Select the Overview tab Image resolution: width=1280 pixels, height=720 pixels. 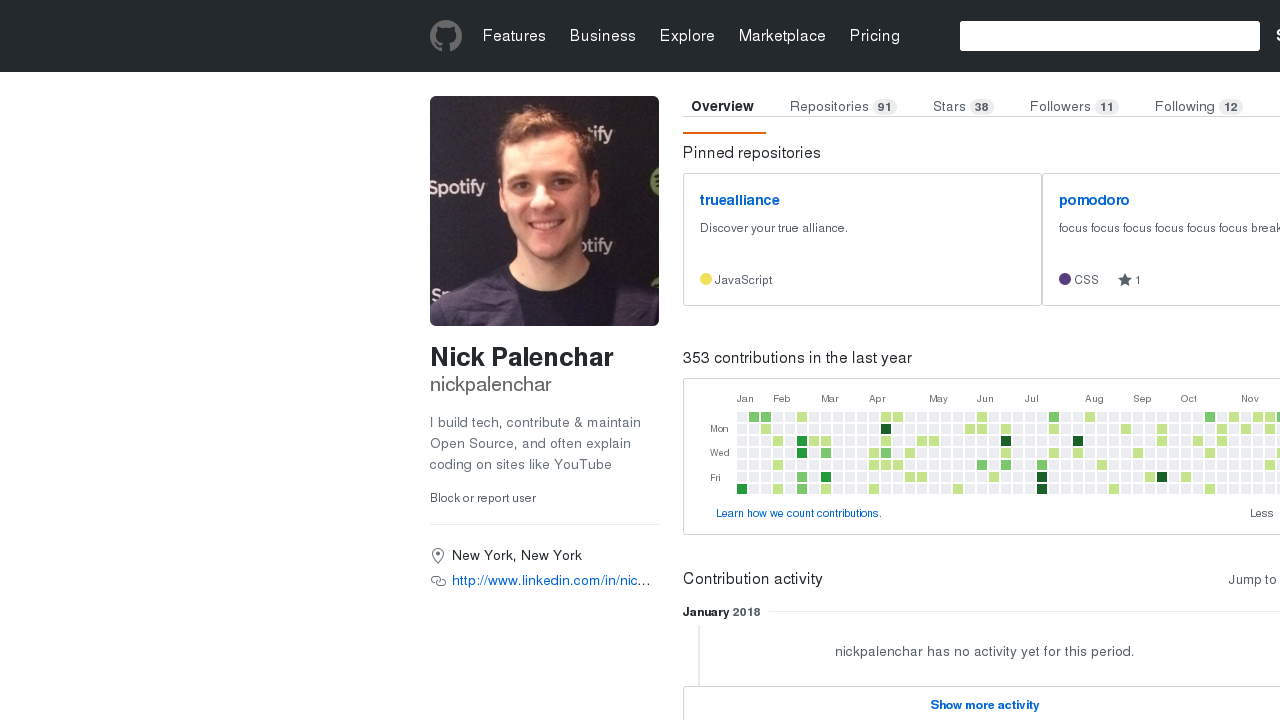722,107
